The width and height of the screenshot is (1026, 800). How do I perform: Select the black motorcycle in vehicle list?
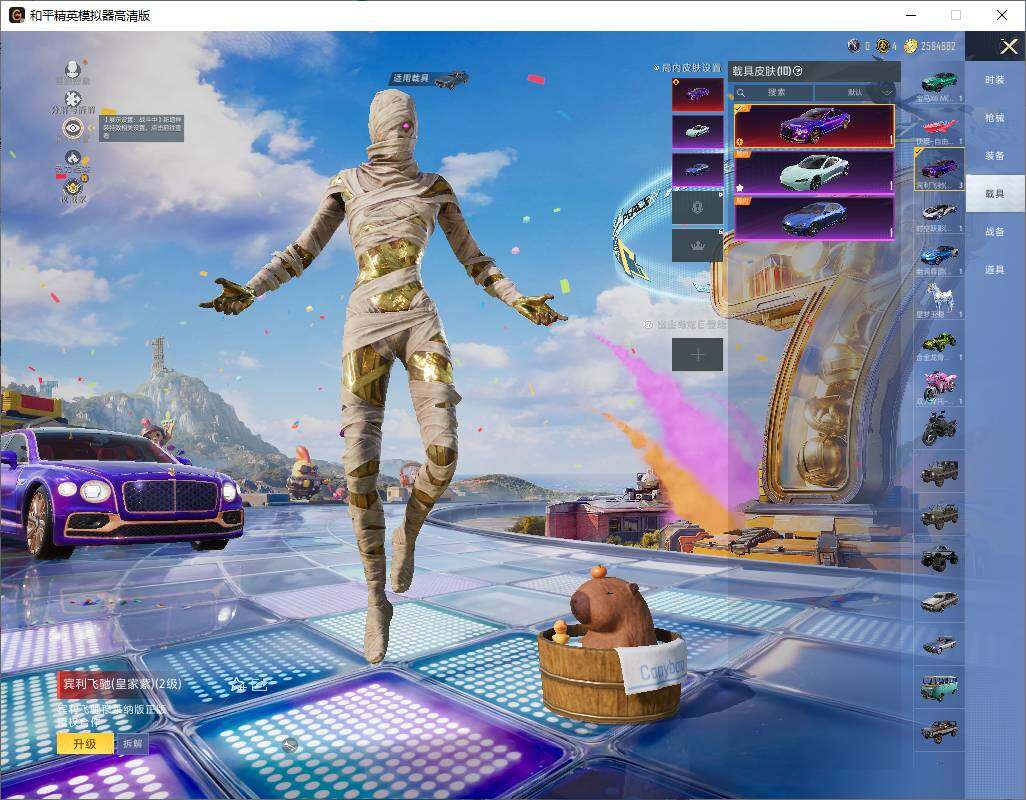tap(940, 428)
